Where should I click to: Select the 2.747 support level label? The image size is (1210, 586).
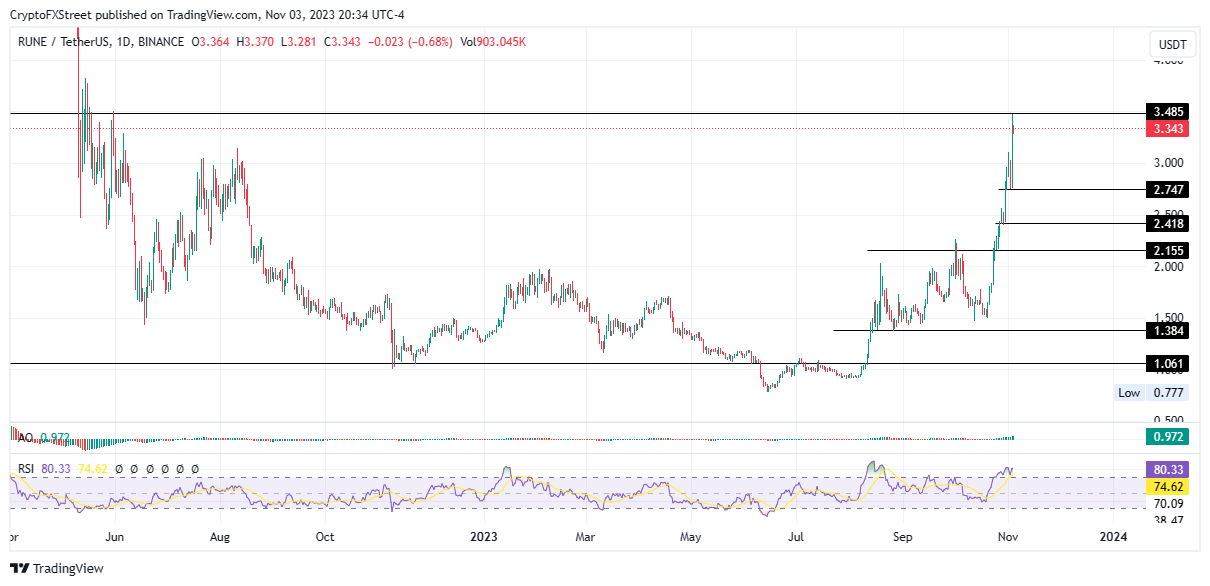1169,189
